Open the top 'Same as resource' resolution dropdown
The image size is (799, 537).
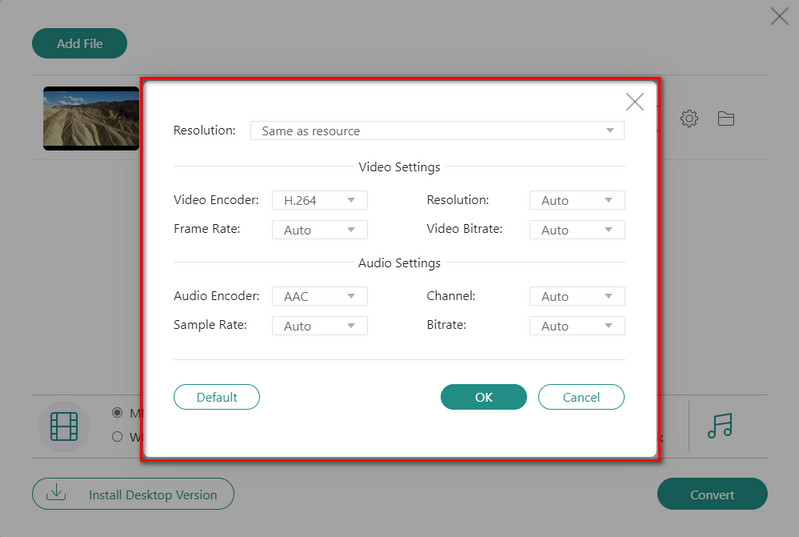click(436, 131)
